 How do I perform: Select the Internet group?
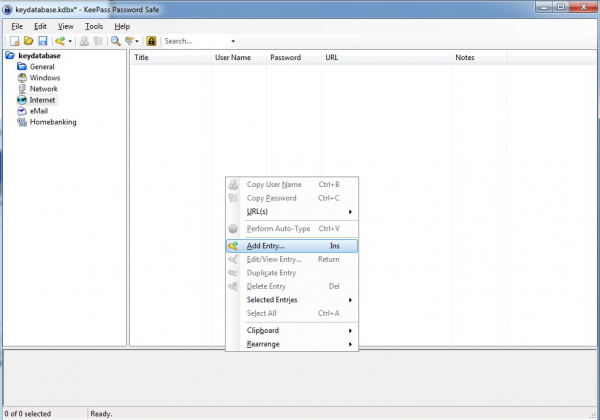[42, 100]
